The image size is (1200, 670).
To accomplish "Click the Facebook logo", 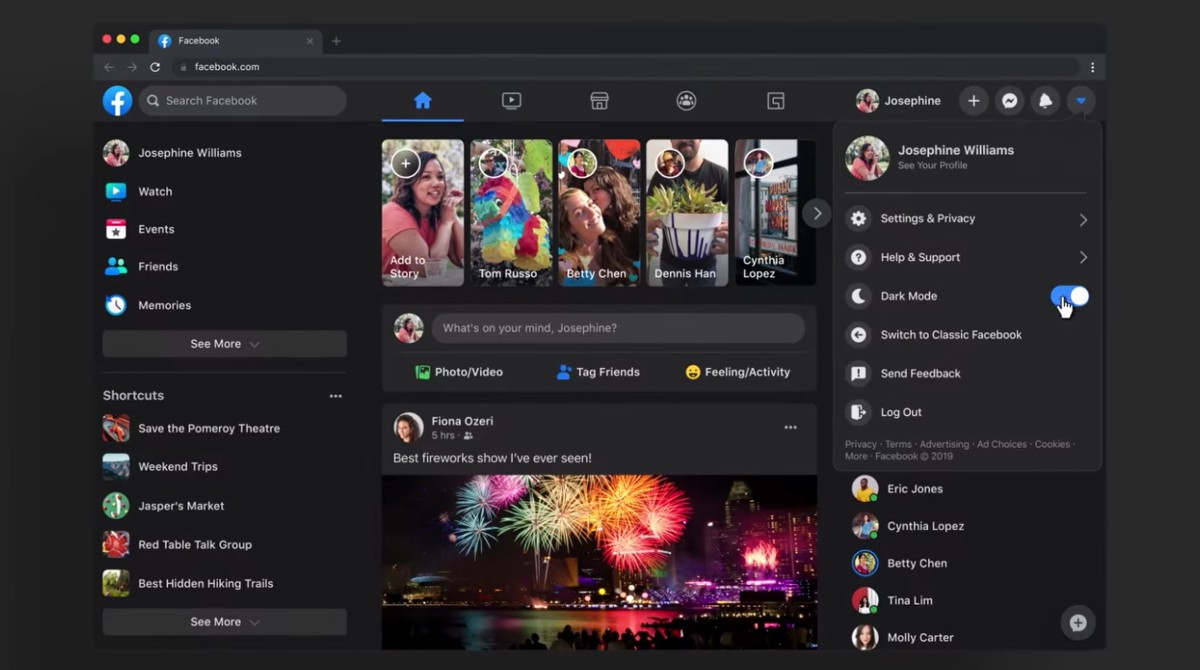I will point(117,101).
